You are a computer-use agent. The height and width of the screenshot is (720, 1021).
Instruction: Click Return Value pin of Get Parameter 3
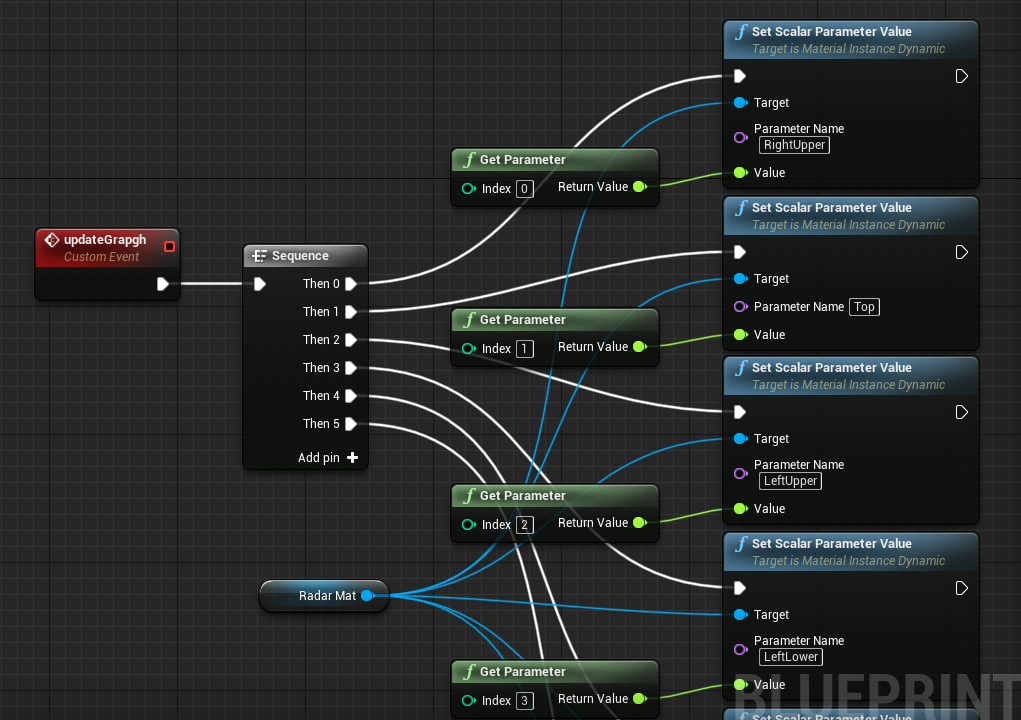pos(640,699)
